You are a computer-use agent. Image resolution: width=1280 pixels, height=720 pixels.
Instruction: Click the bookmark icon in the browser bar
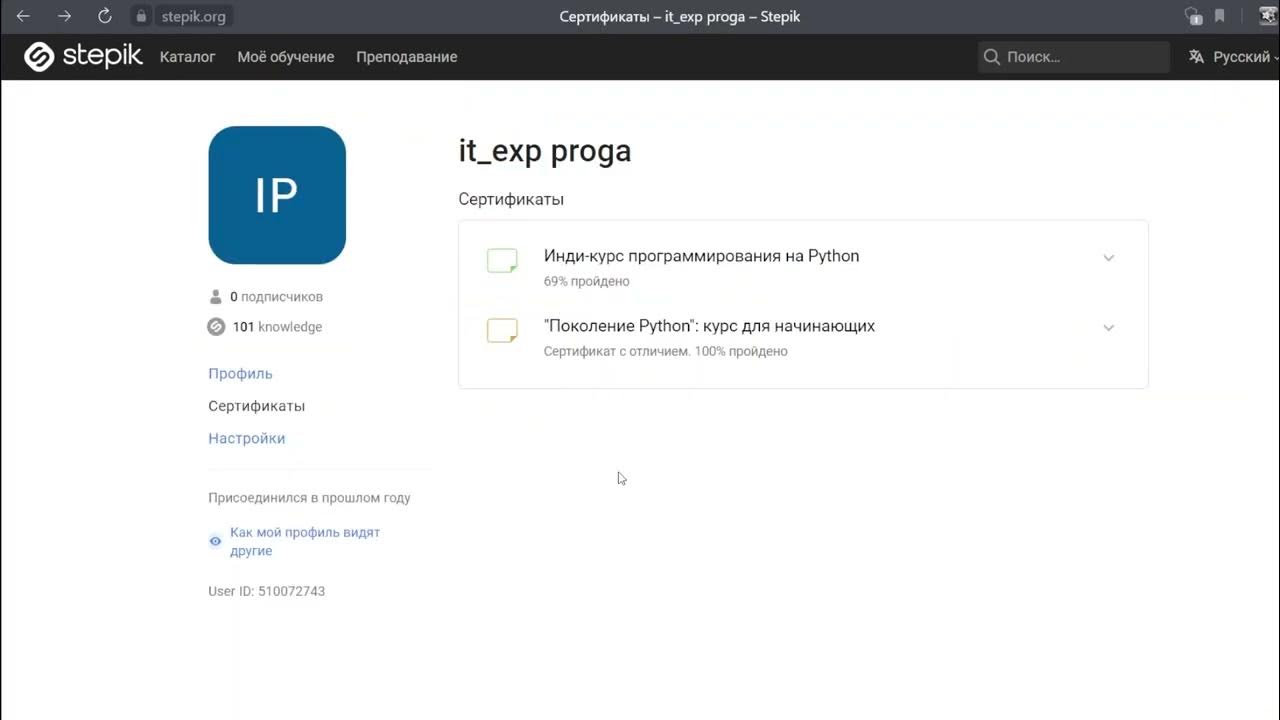click(x=1220, y=16)
